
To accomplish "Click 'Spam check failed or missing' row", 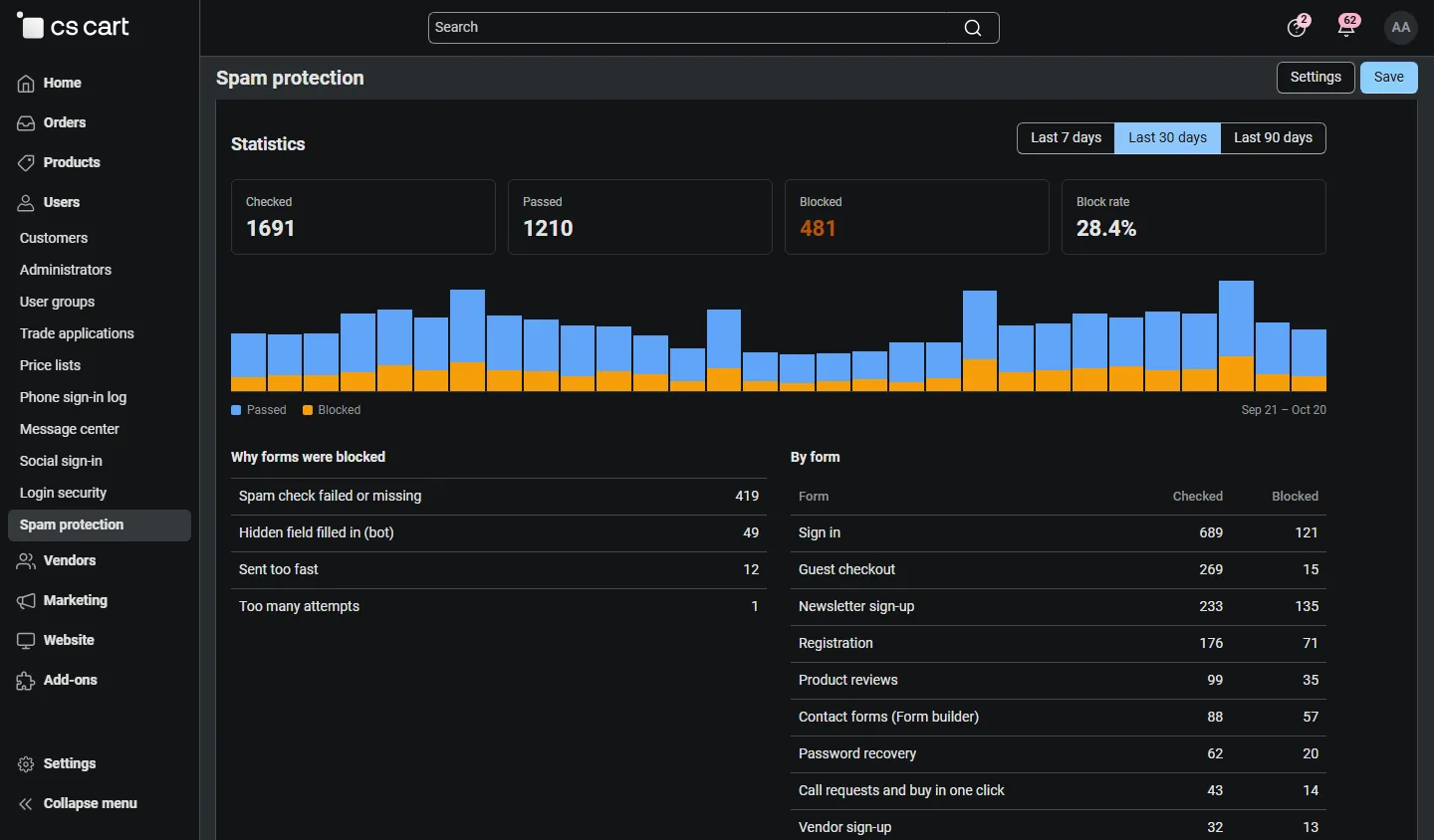I will point(499,497).
